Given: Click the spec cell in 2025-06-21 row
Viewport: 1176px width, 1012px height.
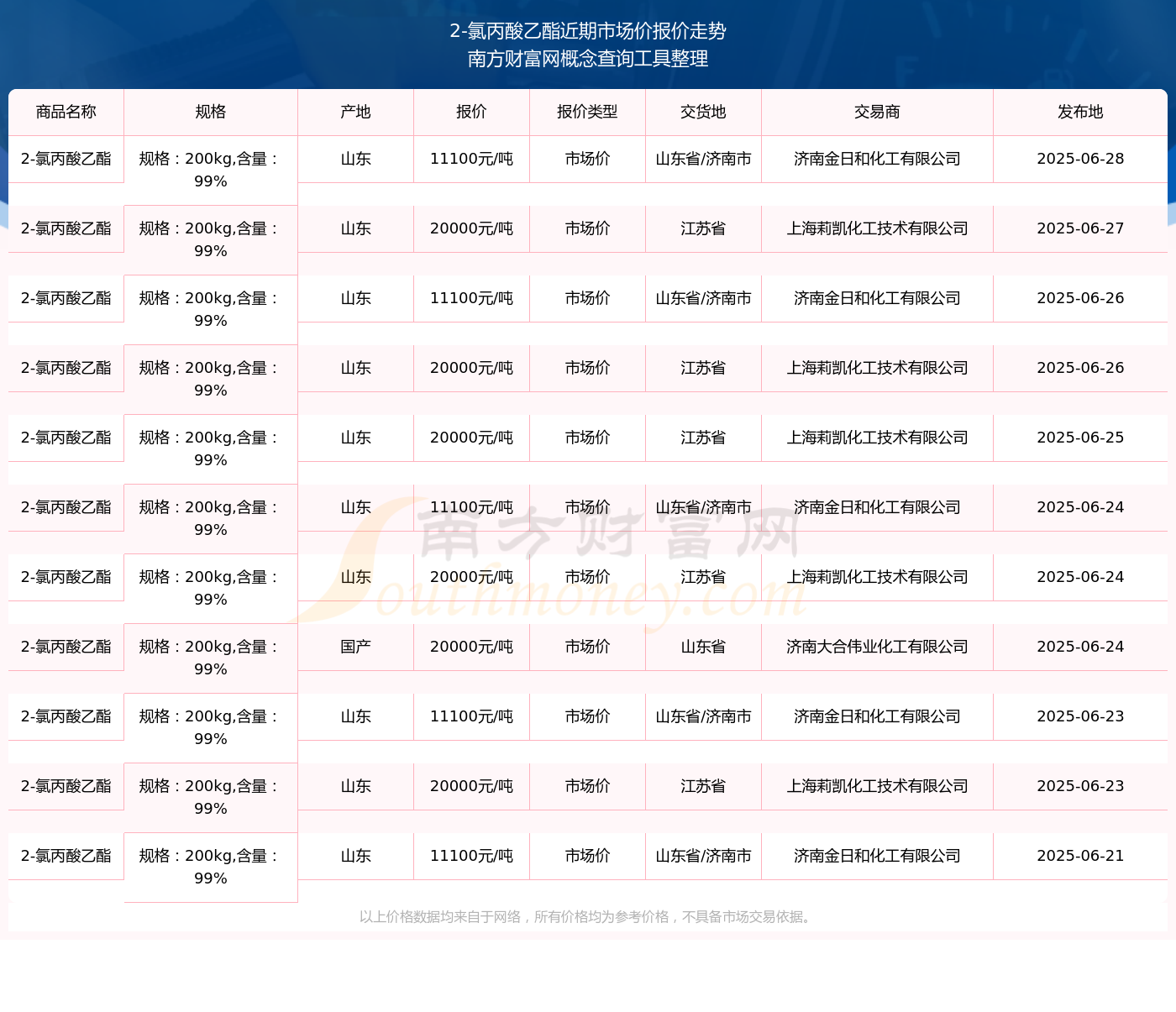Looking at the screenshot, I should (211, 867).
